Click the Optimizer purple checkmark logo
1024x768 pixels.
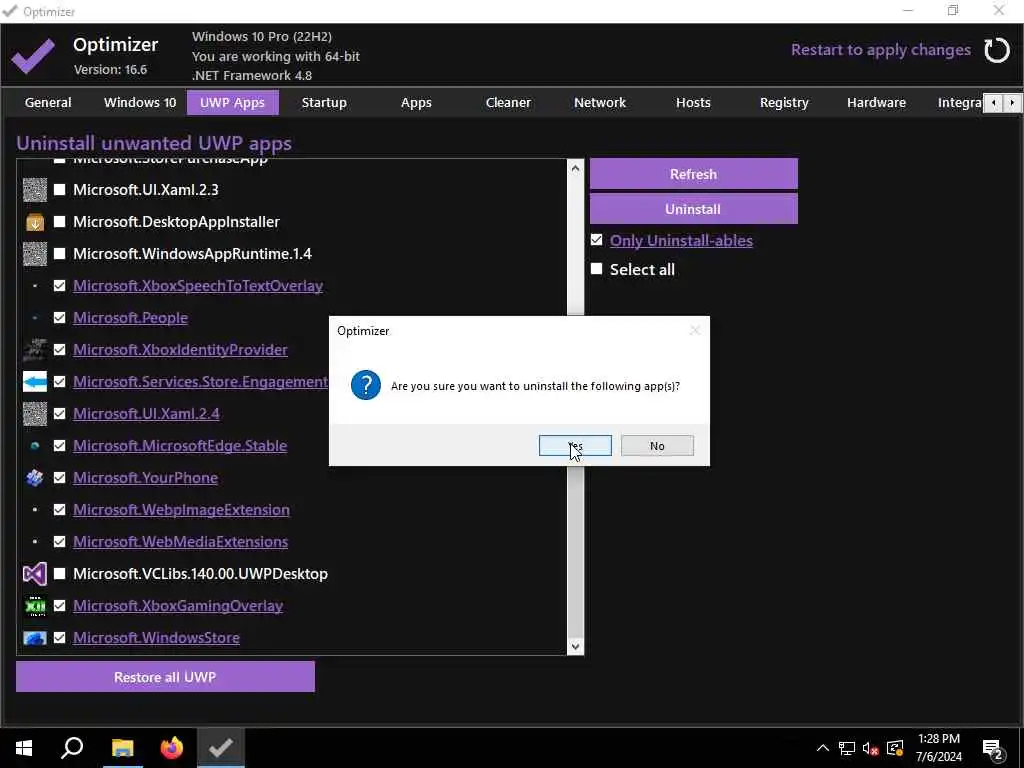tap(33, 56)
